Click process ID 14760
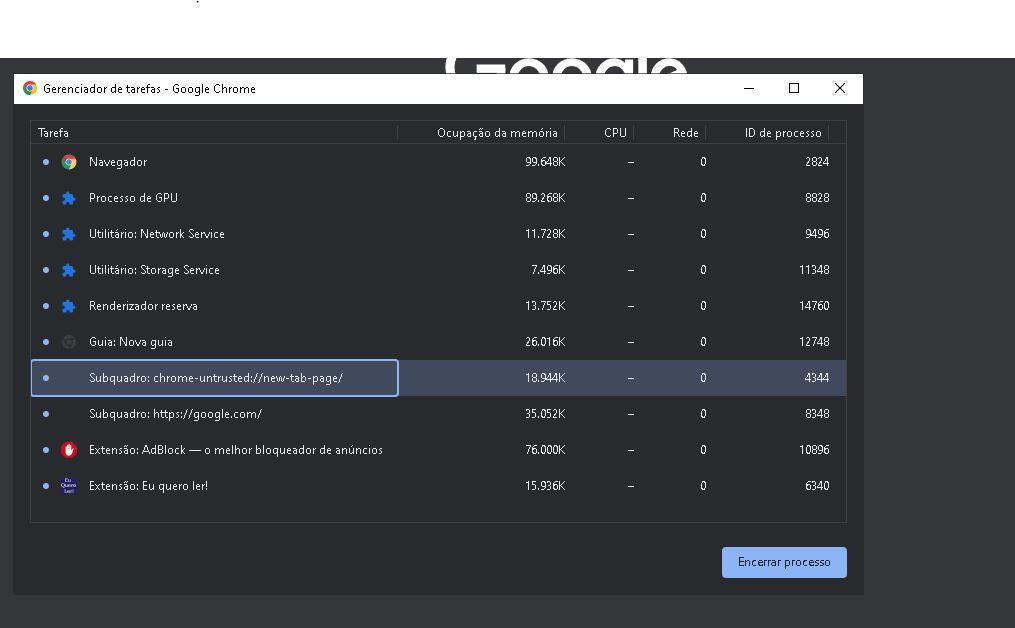Screen dimensions: 1015x628 click(814, 306)
